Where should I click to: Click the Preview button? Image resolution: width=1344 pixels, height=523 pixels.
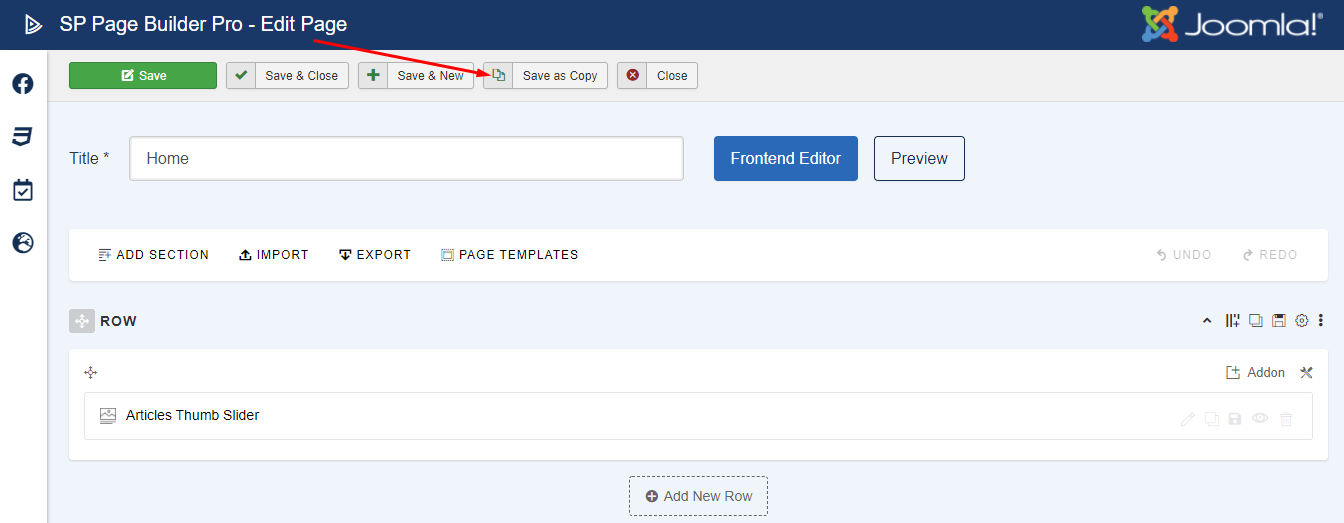pyautogui.click(x=919, y=158)
